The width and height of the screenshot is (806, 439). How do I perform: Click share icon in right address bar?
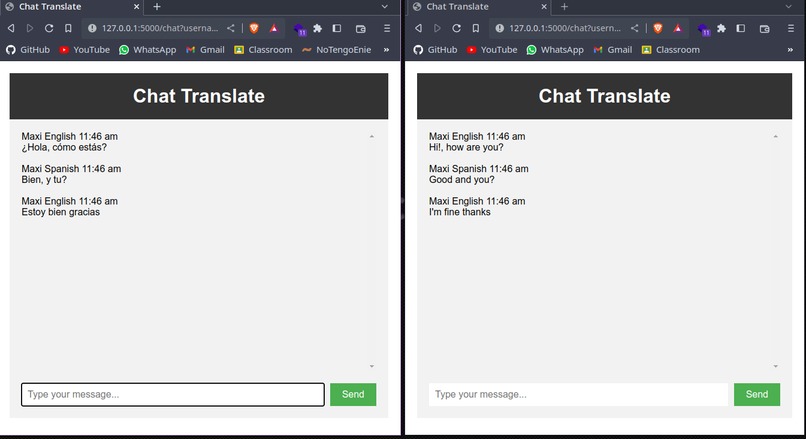(x=635, y=28)
